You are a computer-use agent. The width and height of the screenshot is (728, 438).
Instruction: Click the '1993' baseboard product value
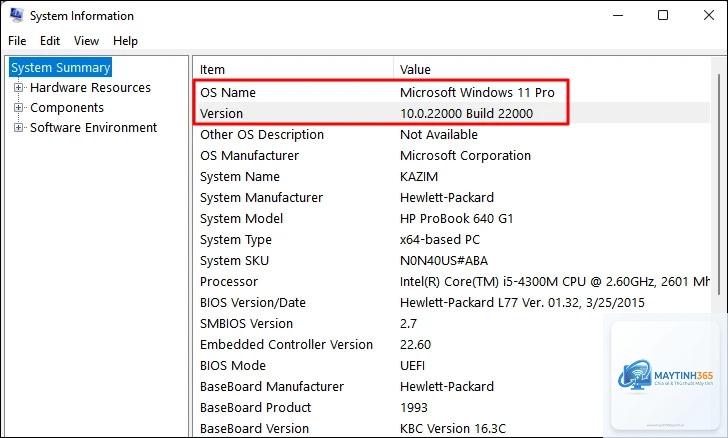click(x=414, y=407)
